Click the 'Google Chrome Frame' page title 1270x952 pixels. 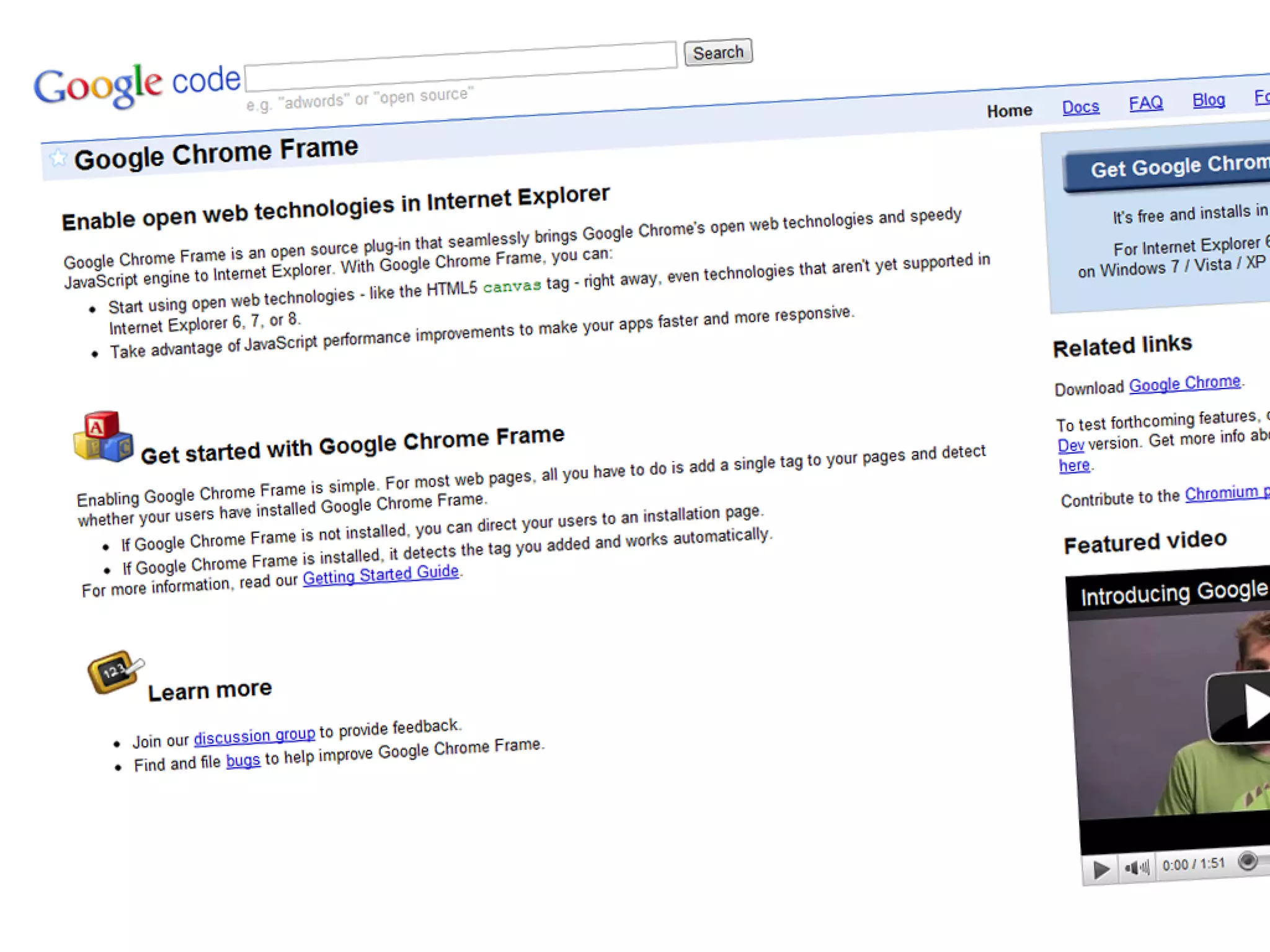coord(216,153)
